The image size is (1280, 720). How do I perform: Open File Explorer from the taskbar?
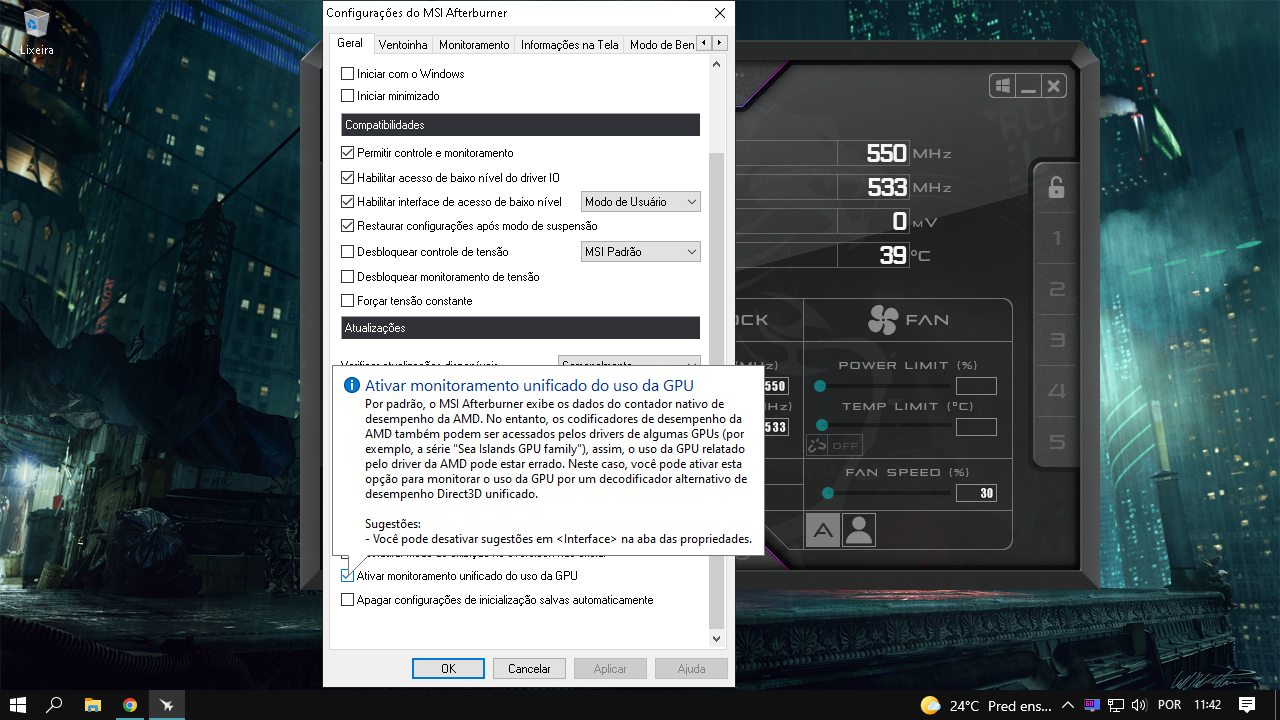92,705
